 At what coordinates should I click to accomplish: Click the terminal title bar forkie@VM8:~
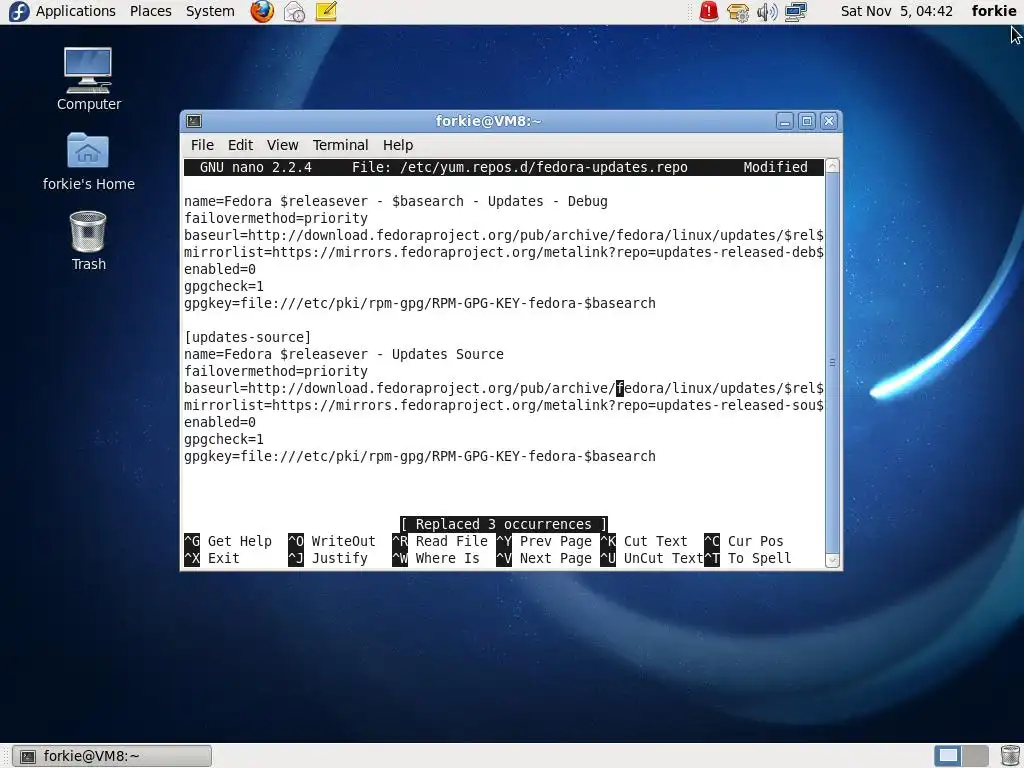488,121
